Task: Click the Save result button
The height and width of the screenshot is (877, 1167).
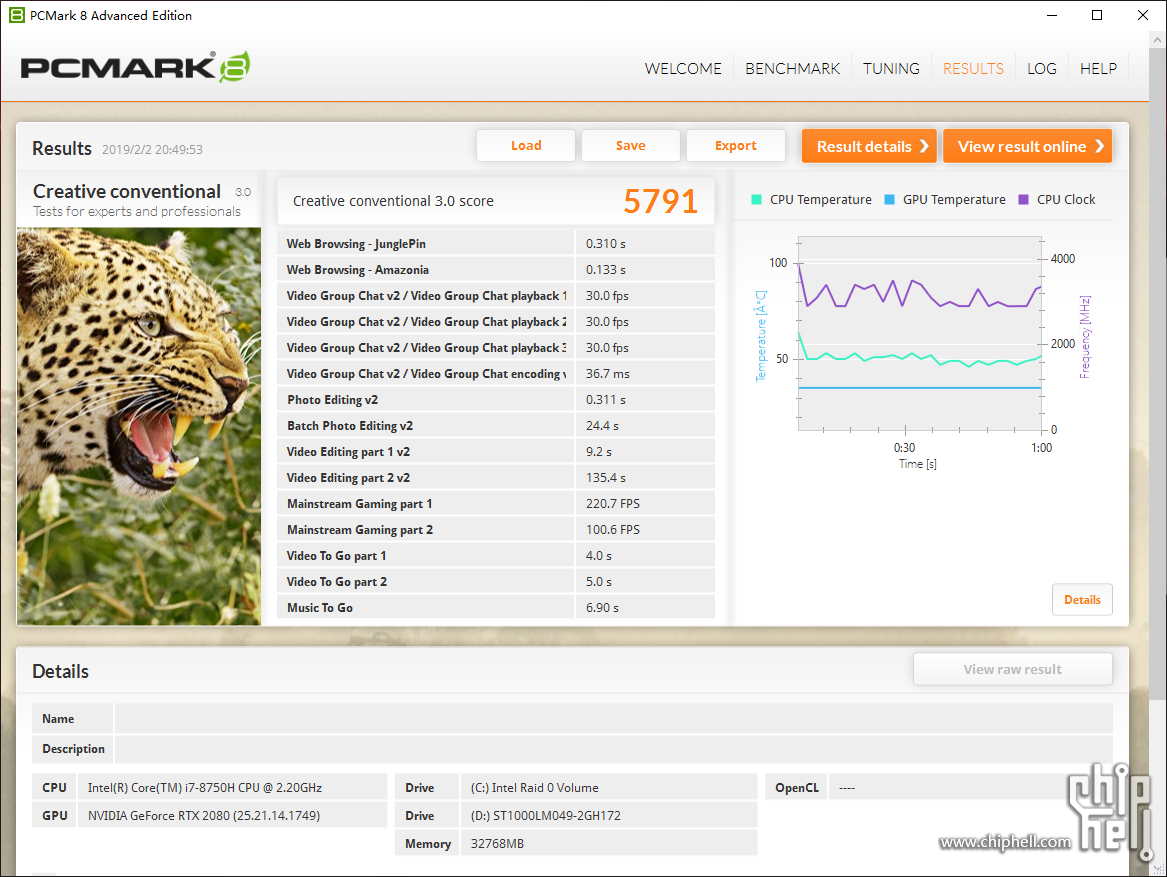Action: [630, 146]
